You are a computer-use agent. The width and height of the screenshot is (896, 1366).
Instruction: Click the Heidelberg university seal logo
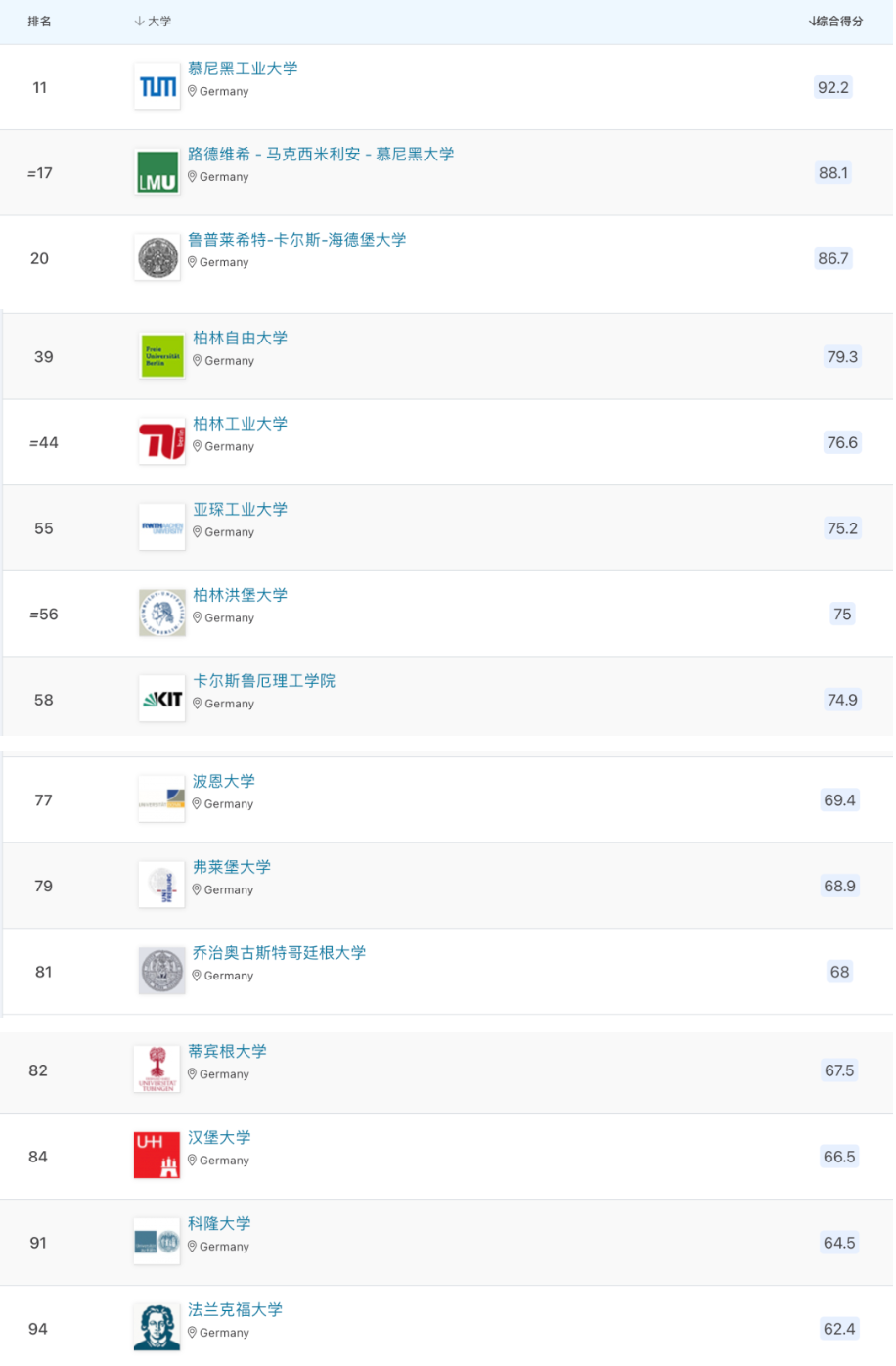click(x=157, y=258)
